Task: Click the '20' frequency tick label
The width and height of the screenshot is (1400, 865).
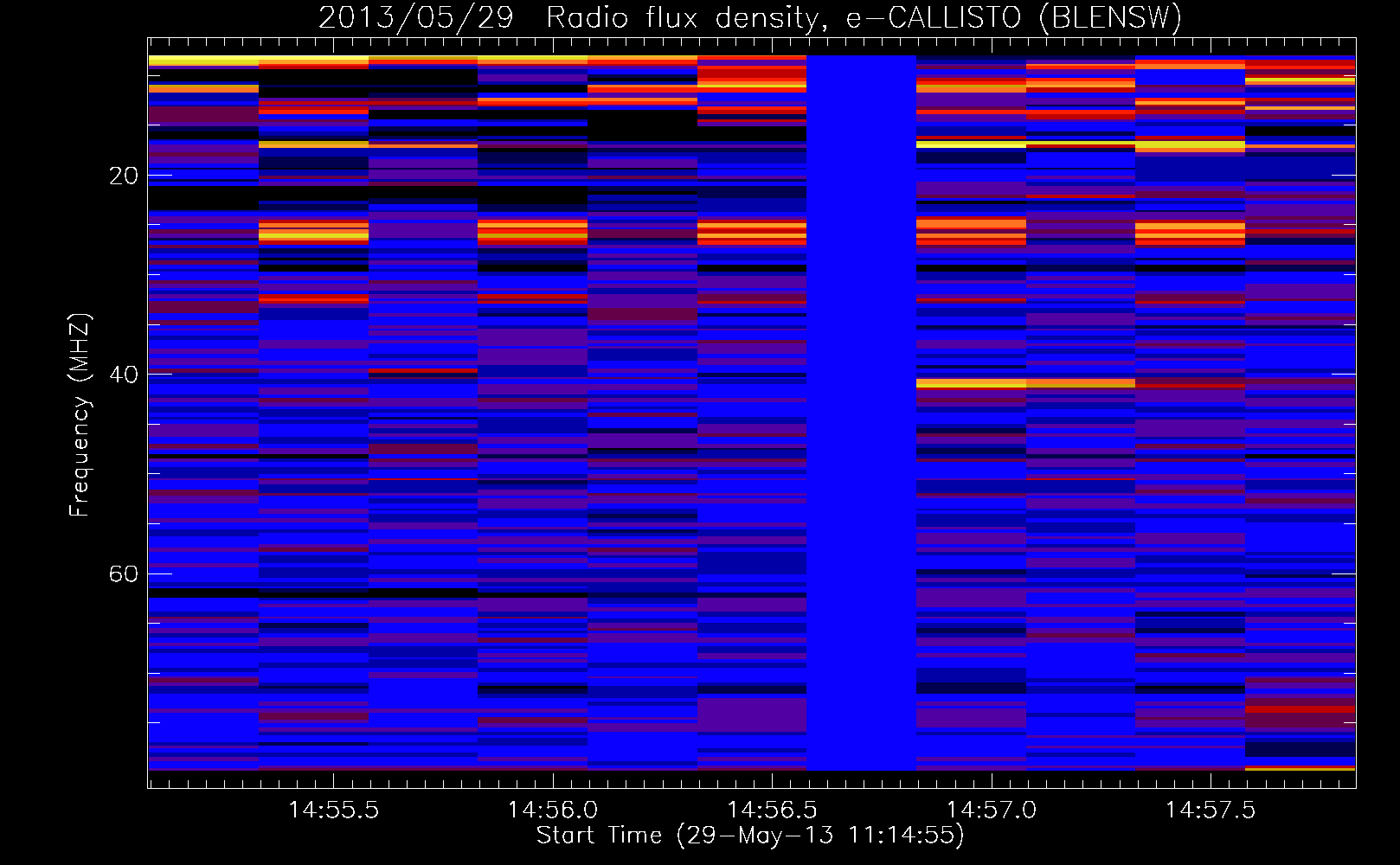Action: pos(124,176)
